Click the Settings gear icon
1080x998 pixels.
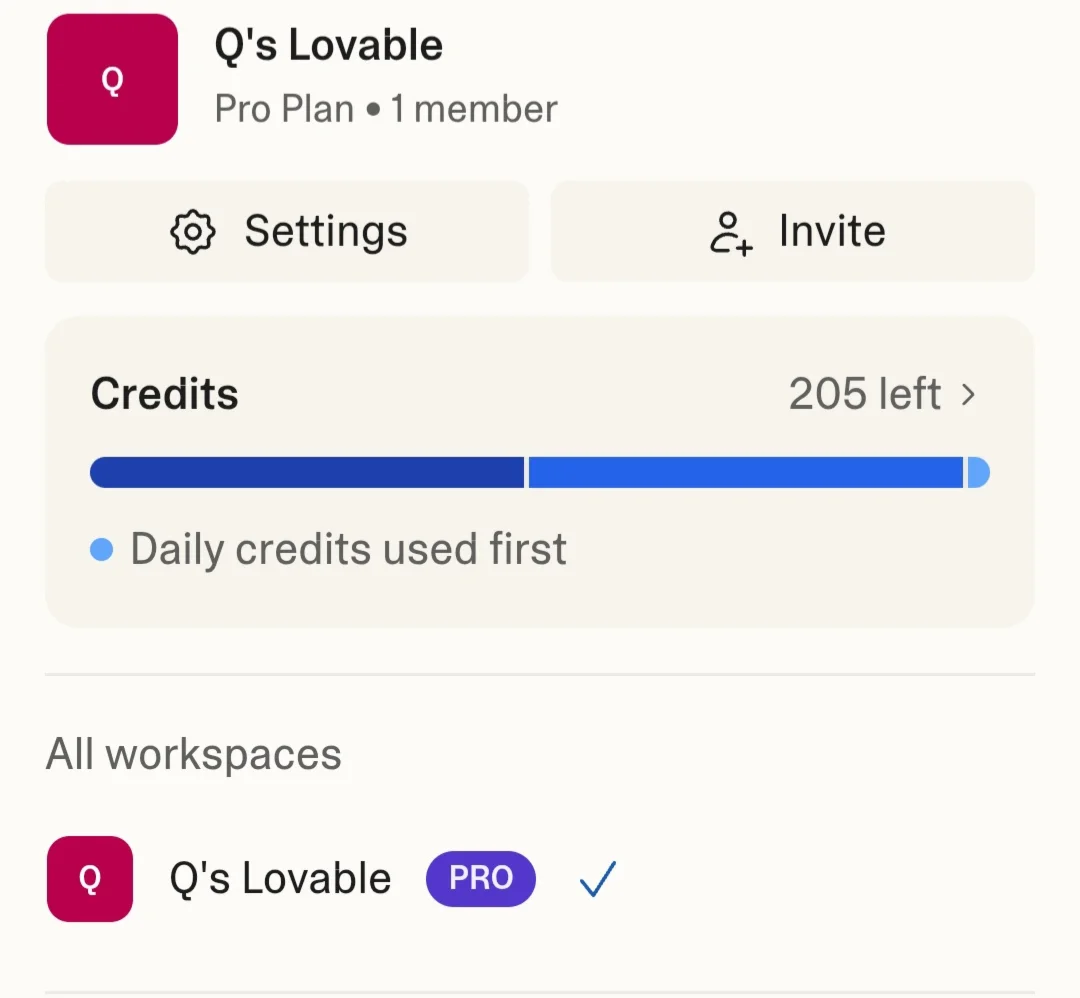[192, 231]
